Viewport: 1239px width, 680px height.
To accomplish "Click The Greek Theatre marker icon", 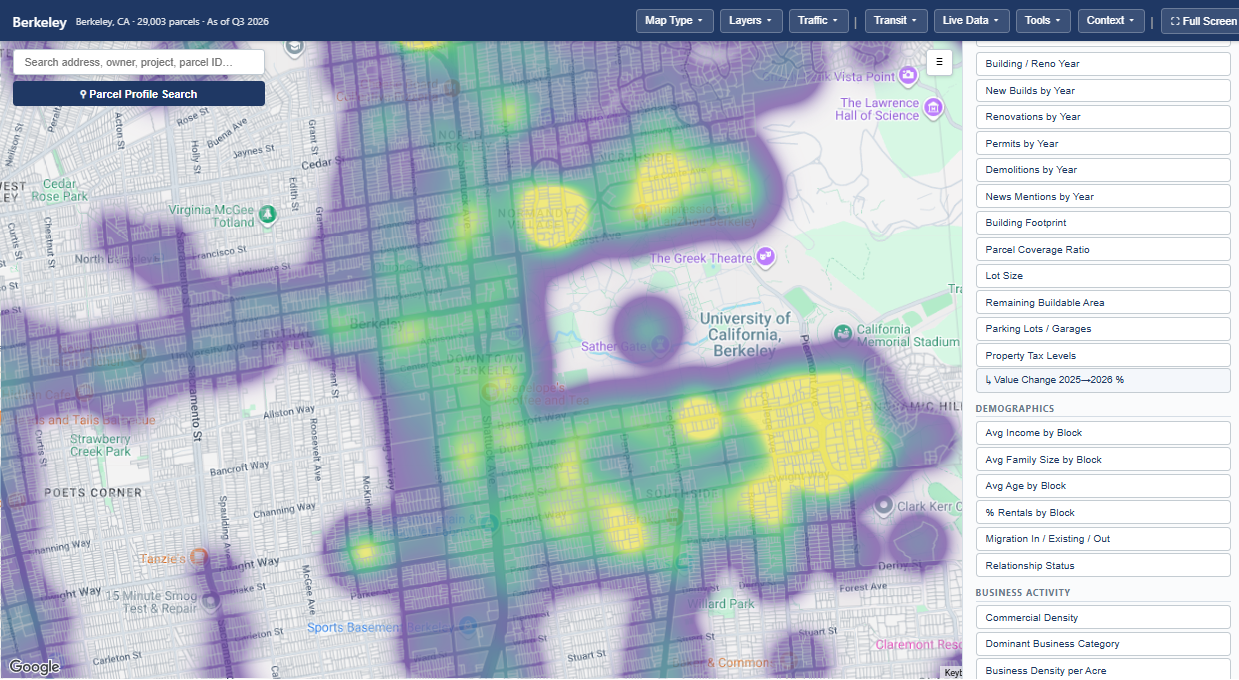I will coord(766,257).
